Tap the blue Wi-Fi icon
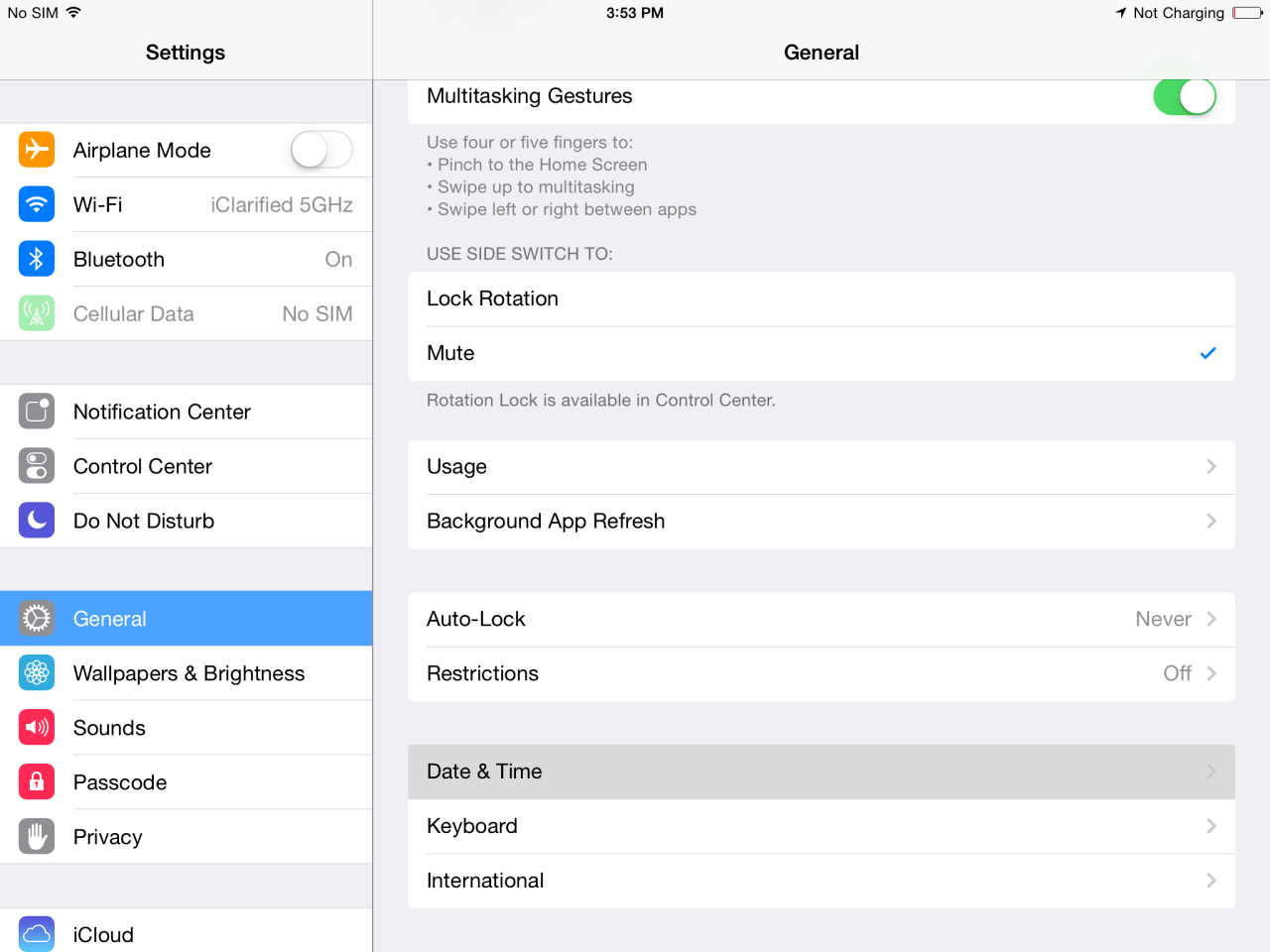Viewport: 1270px width, 952px height. point(37,204)
